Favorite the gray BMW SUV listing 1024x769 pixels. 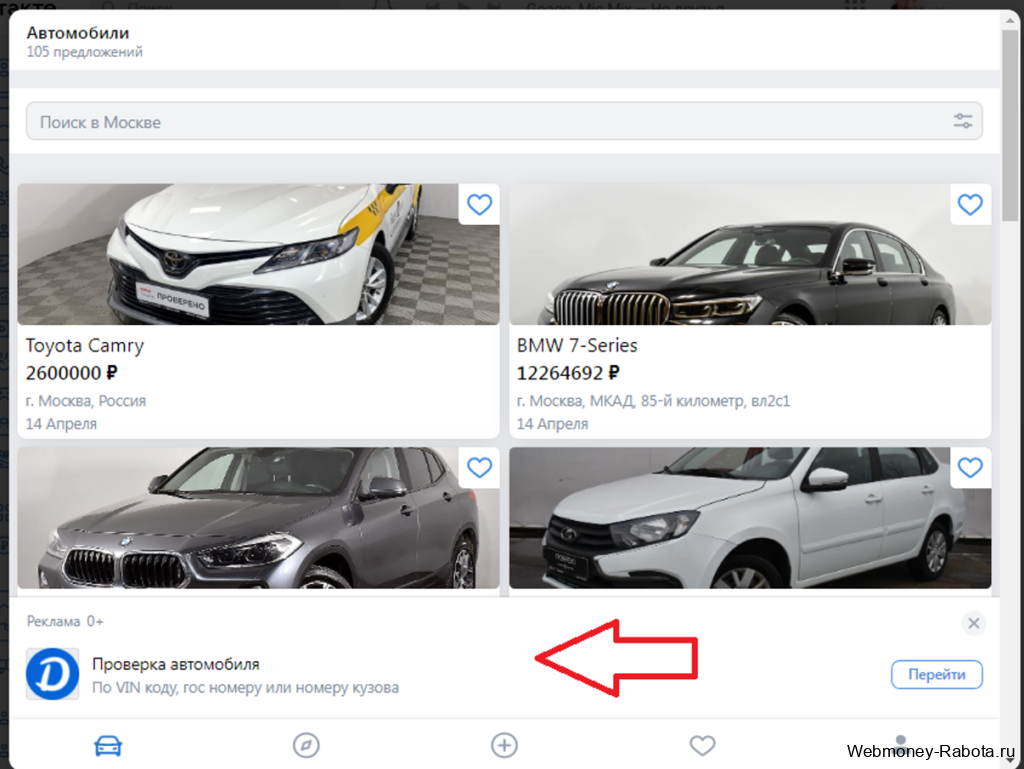point(479,467)
